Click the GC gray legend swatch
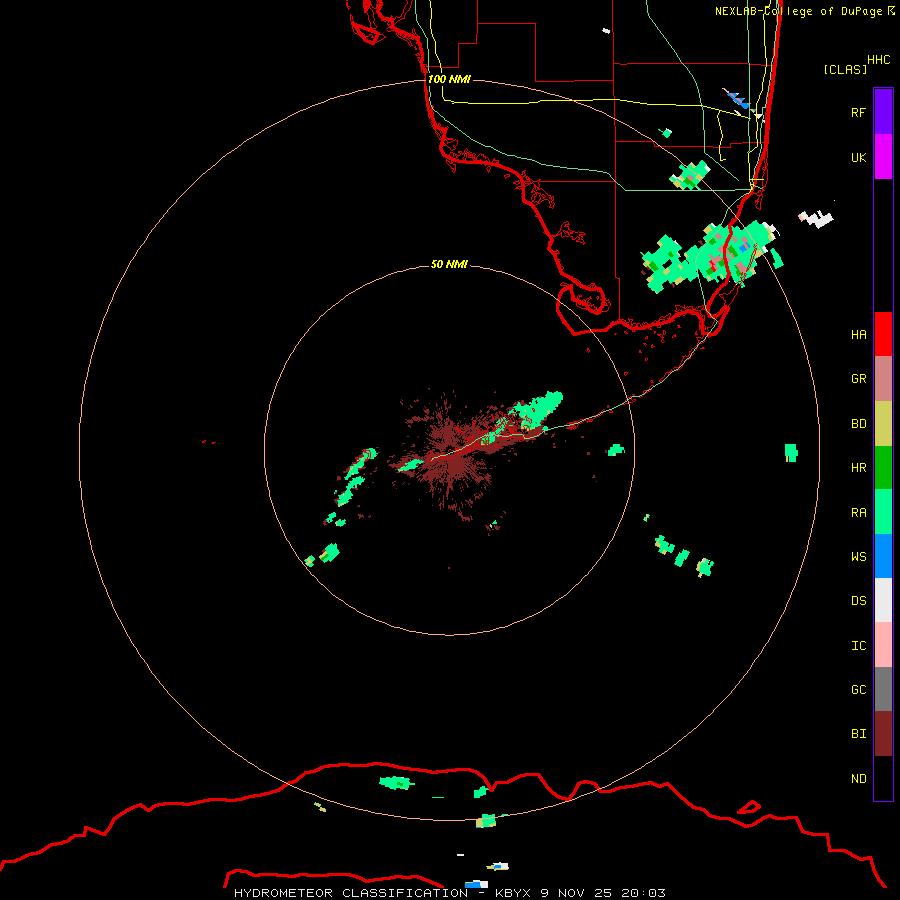This screenshot has height=900, width=900. tap(883, 689)
